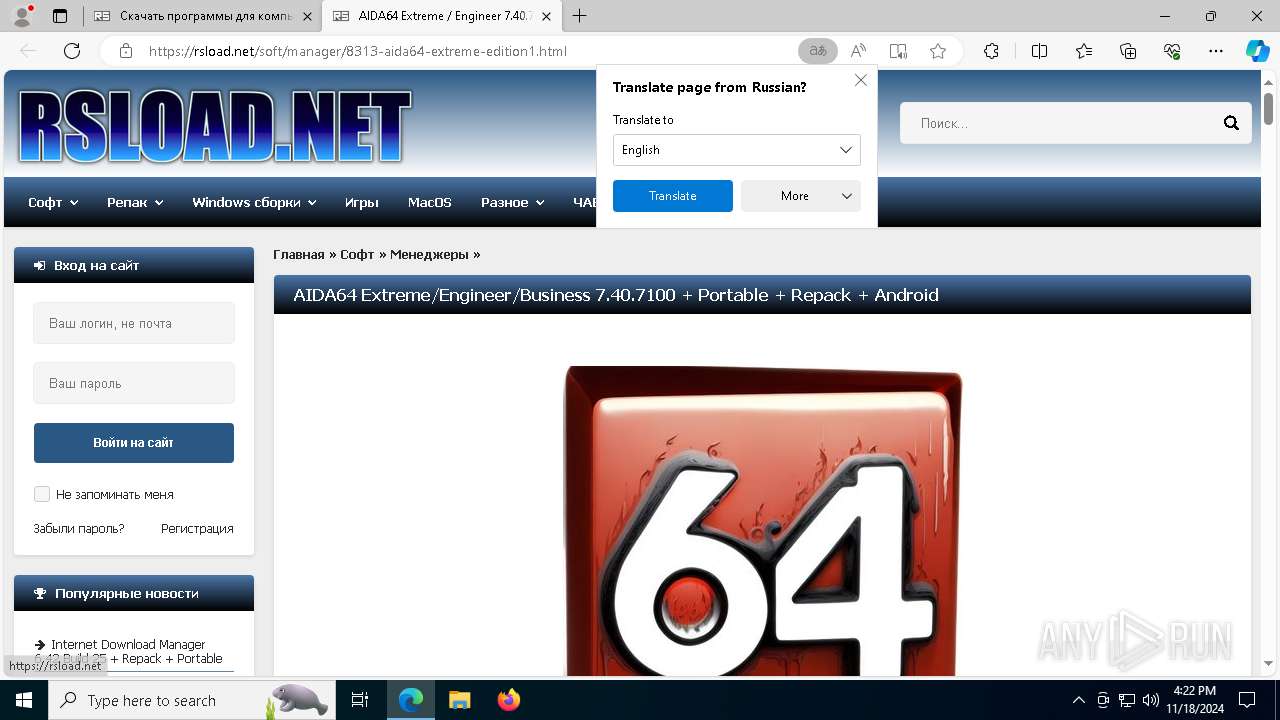Select the AIDA64 Extreme browser tab

tap(441, 16)
